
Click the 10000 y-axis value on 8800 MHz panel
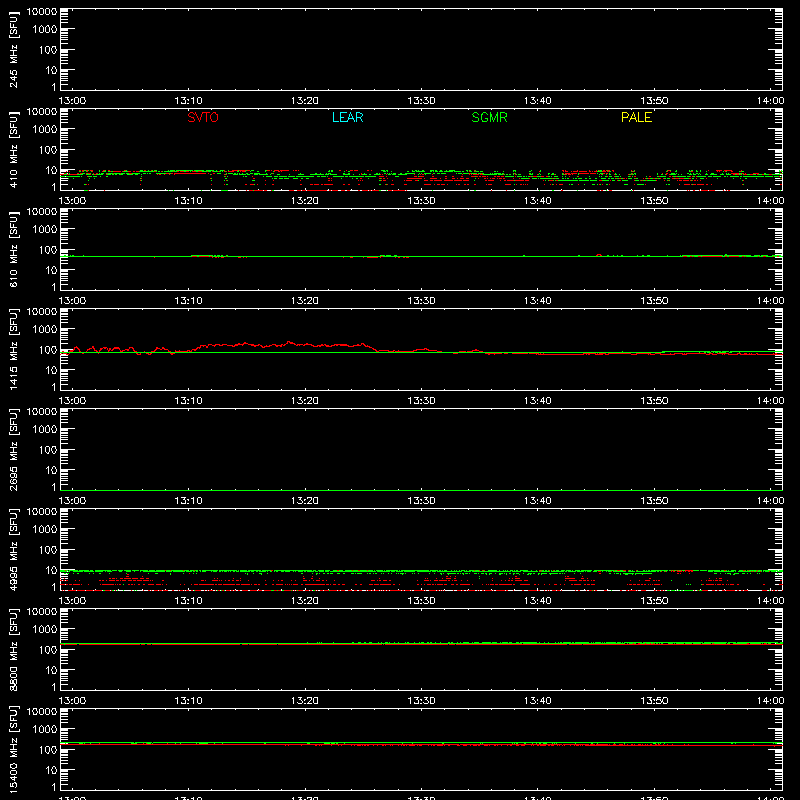tap(42, 612)
